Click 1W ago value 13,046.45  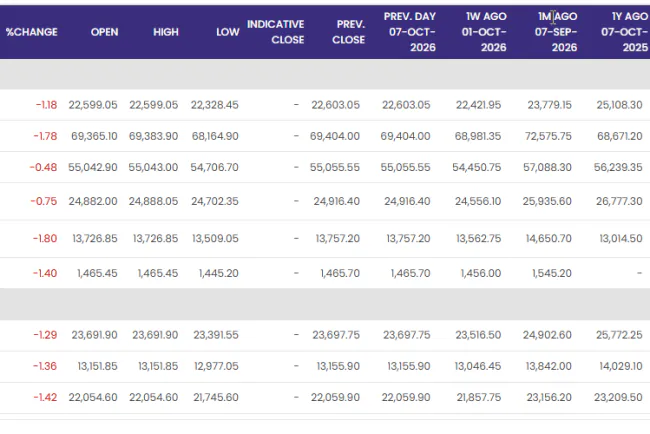[x=478, y=366]
